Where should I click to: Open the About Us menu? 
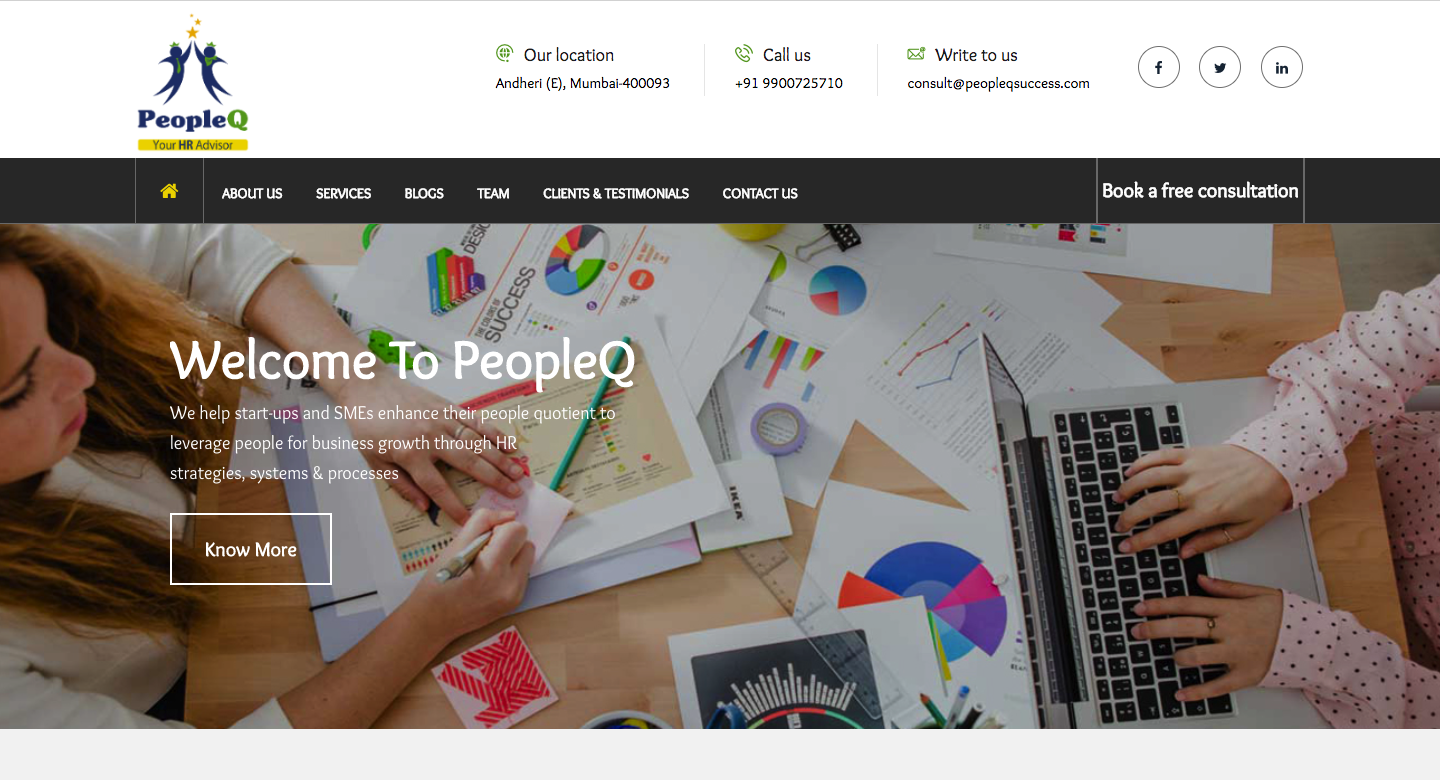click(x=252, y=194)
